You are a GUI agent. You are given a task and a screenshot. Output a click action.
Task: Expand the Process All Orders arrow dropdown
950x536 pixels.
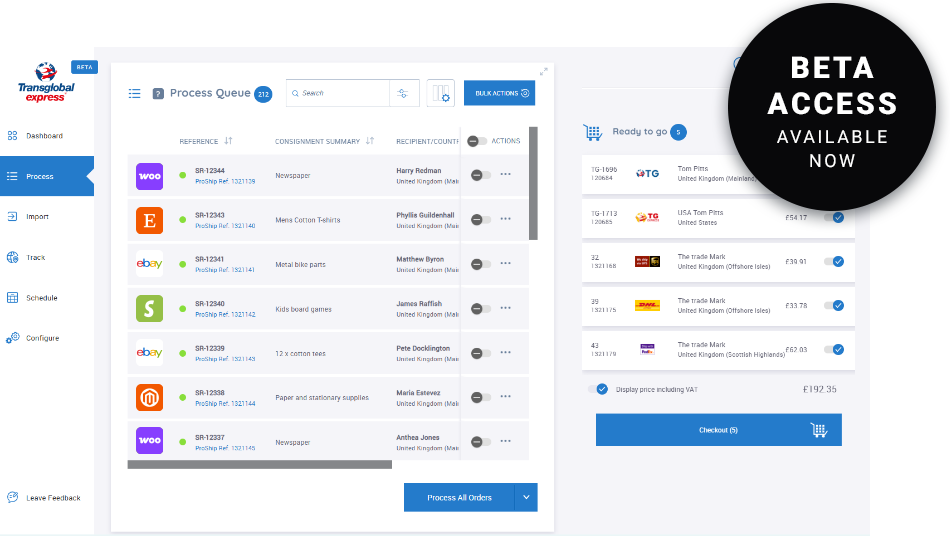(x=526, y=497)
